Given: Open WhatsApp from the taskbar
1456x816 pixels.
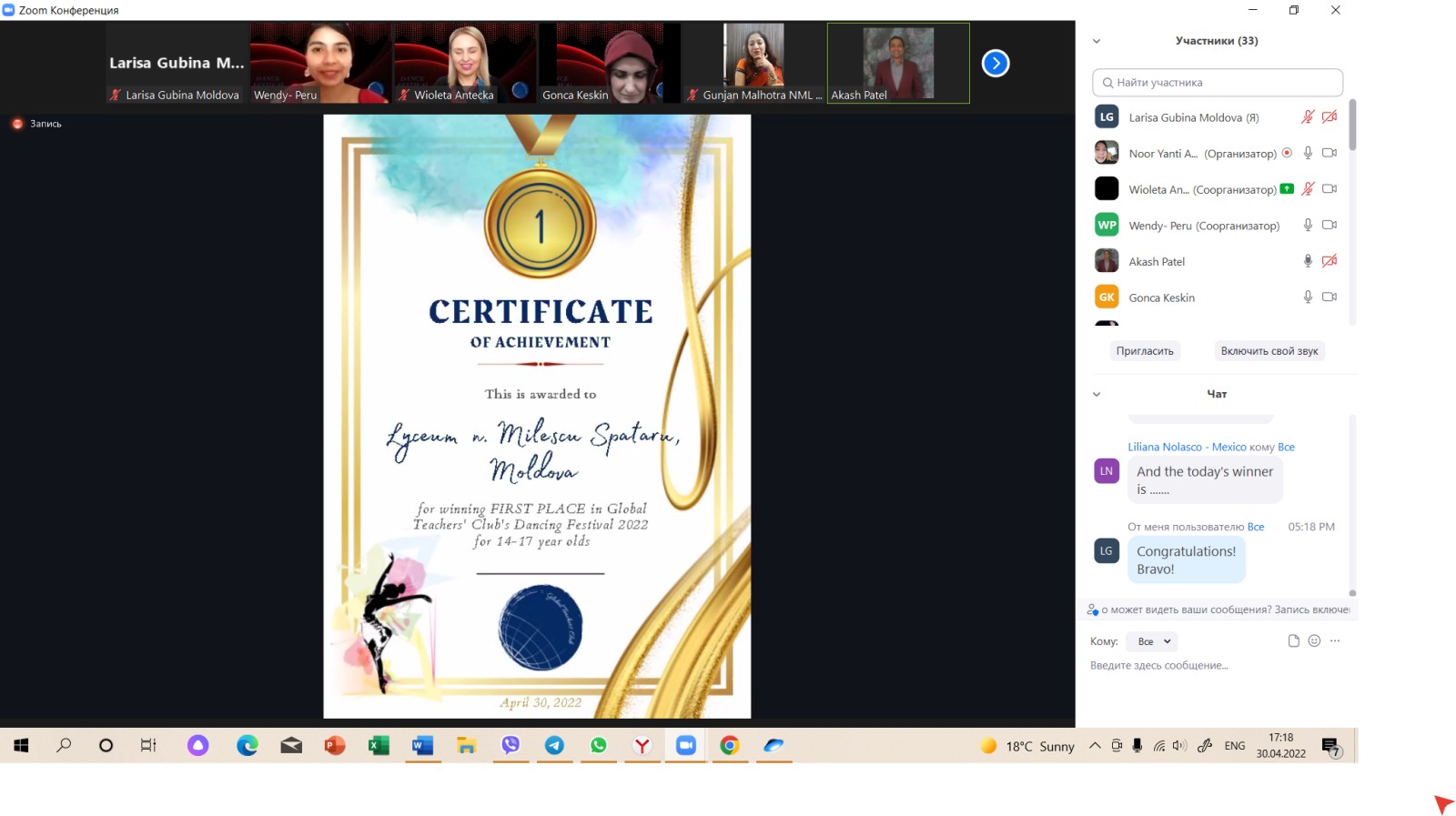Looking at the screenshot, I should pyautogui.click(x=598, y=746).
